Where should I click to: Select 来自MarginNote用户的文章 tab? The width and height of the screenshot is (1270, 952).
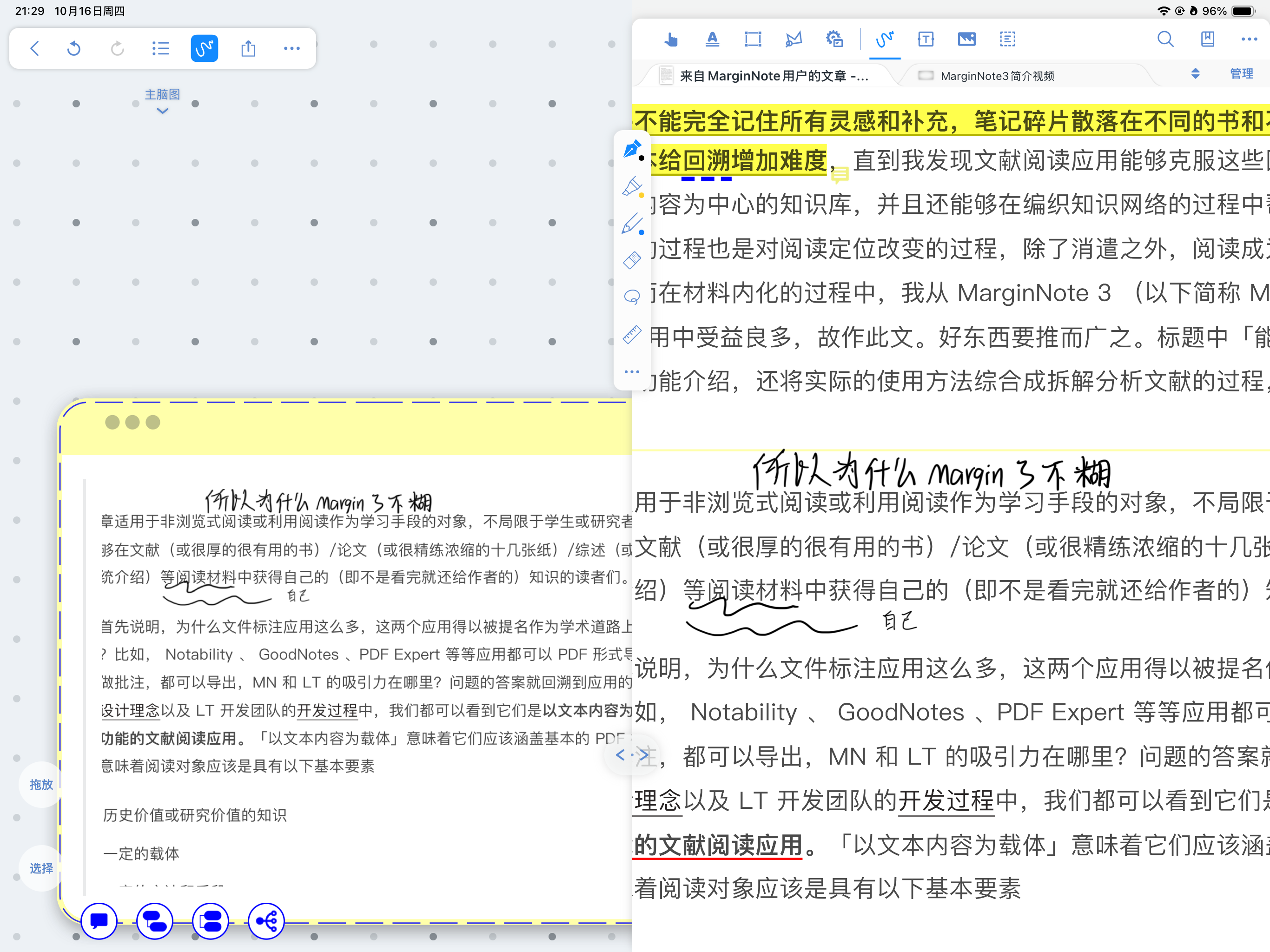(773, 76)
